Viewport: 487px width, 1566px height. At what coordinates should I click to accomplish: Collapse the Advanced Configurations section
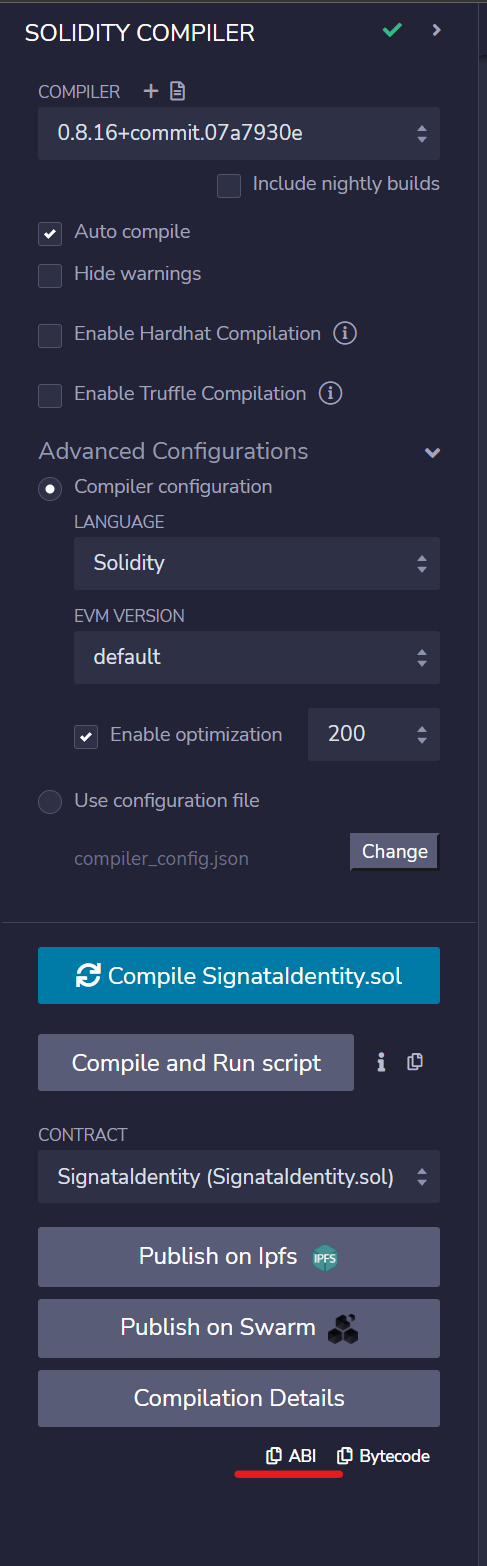coord(432,452)
